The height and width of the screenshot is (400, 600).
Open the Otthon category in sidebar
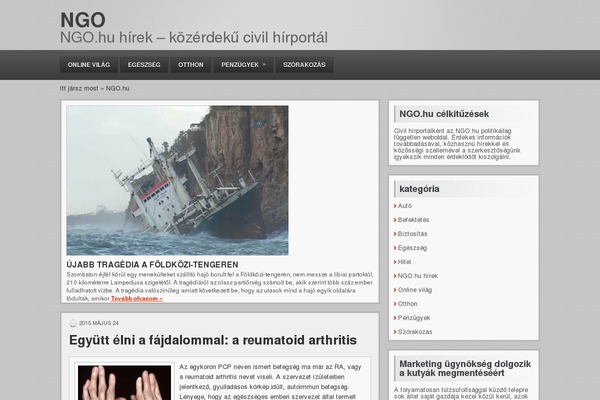[408, 304]
